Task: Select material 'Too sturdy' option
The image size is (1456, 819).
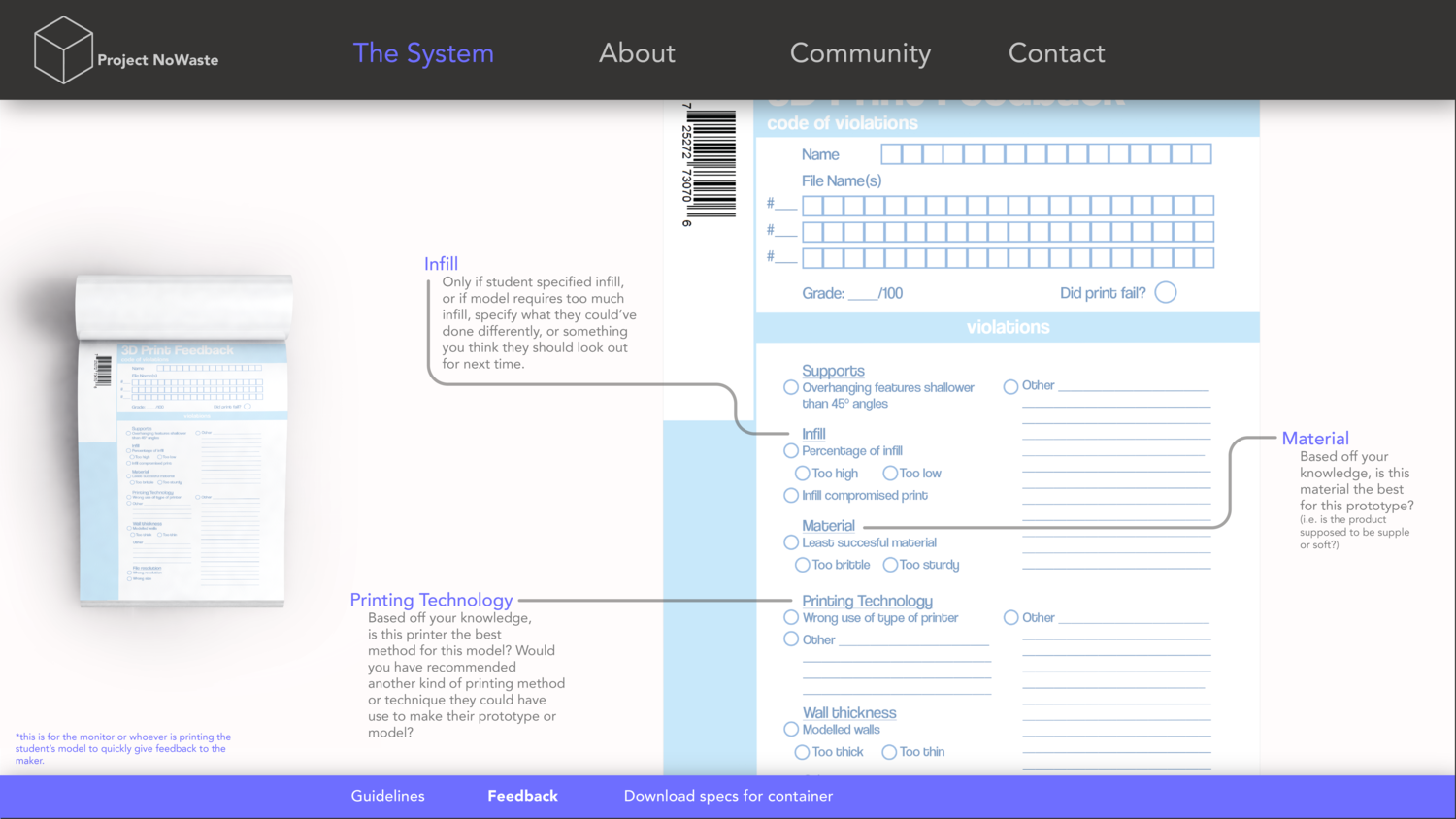Action: 889,565
